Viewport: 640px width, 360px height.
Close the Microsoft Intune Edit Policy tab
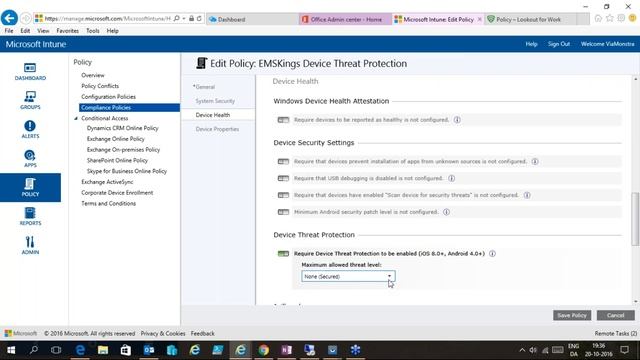[480, 19]
